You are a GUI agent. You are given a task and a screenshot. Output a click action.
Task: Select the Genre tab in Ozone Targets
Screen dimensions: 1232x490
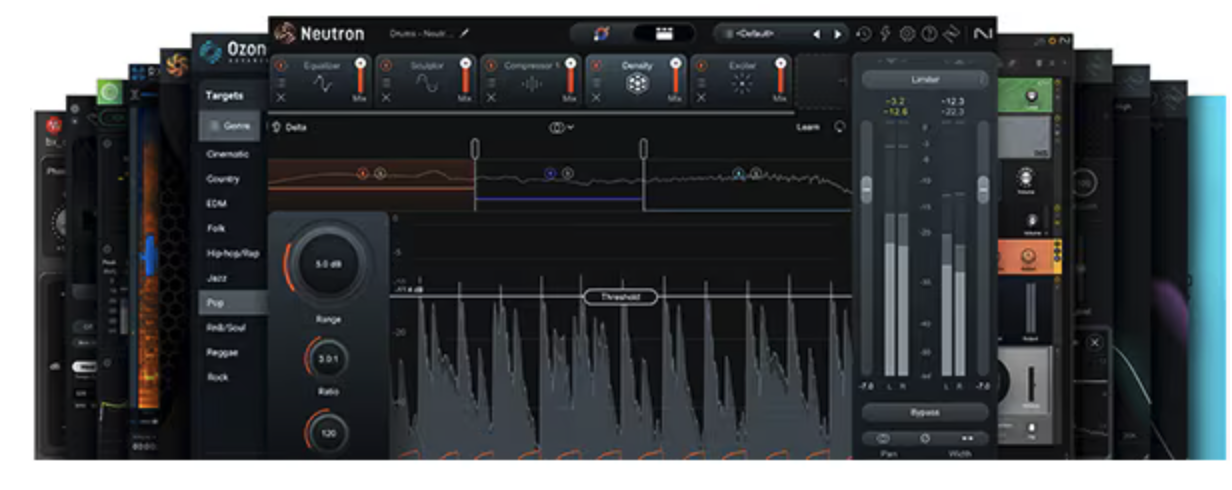tap(229, 126)
